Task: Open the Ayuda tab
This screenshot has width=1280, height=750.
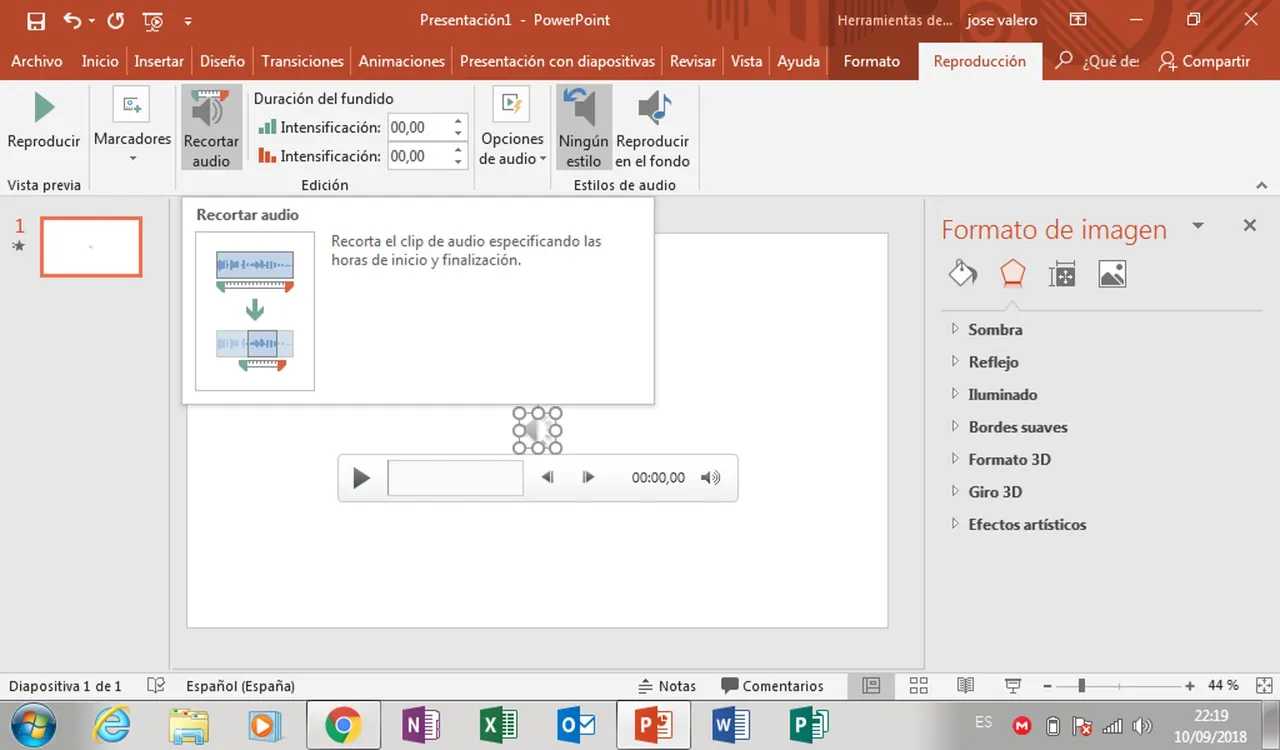Action: pos(799,61)
